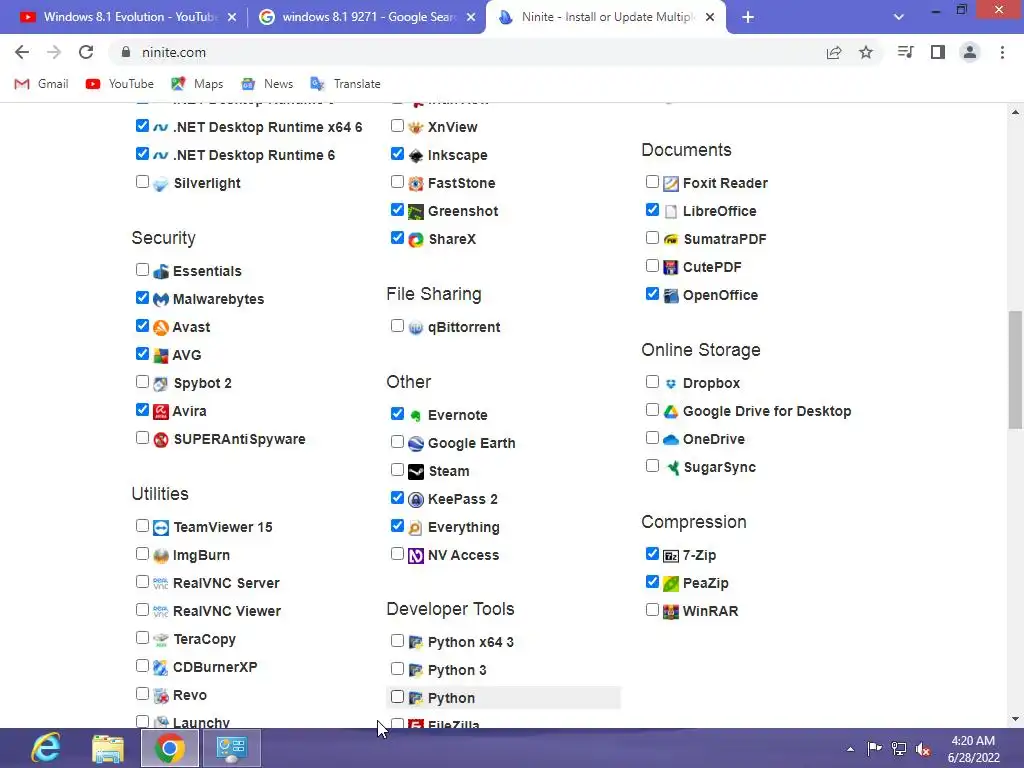Select the FastStone checkbox
The image size is (1024, 768).
(397, 182)
